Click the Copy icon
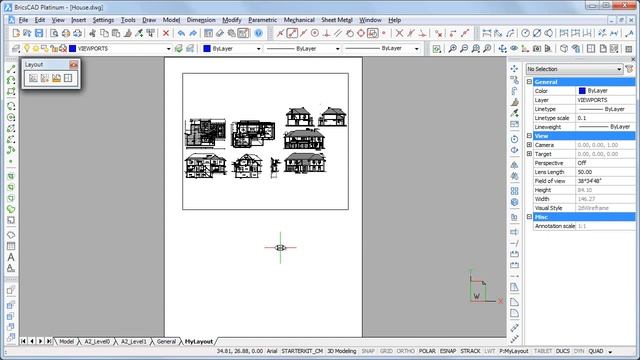This screenshot has width=640, height=360. tap(104, 33)
